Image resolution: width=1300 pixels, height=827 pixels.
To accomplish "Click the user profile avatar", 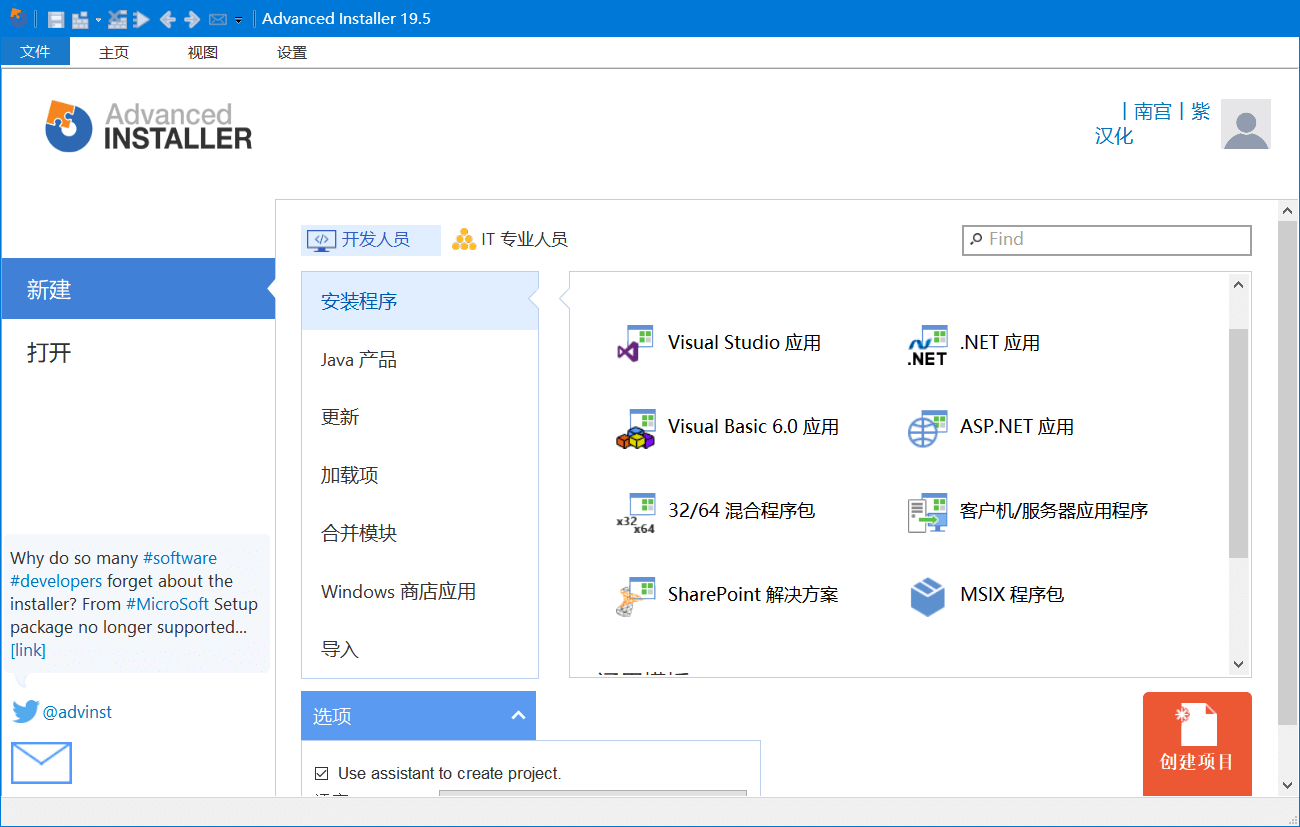I will (1245, 124).
